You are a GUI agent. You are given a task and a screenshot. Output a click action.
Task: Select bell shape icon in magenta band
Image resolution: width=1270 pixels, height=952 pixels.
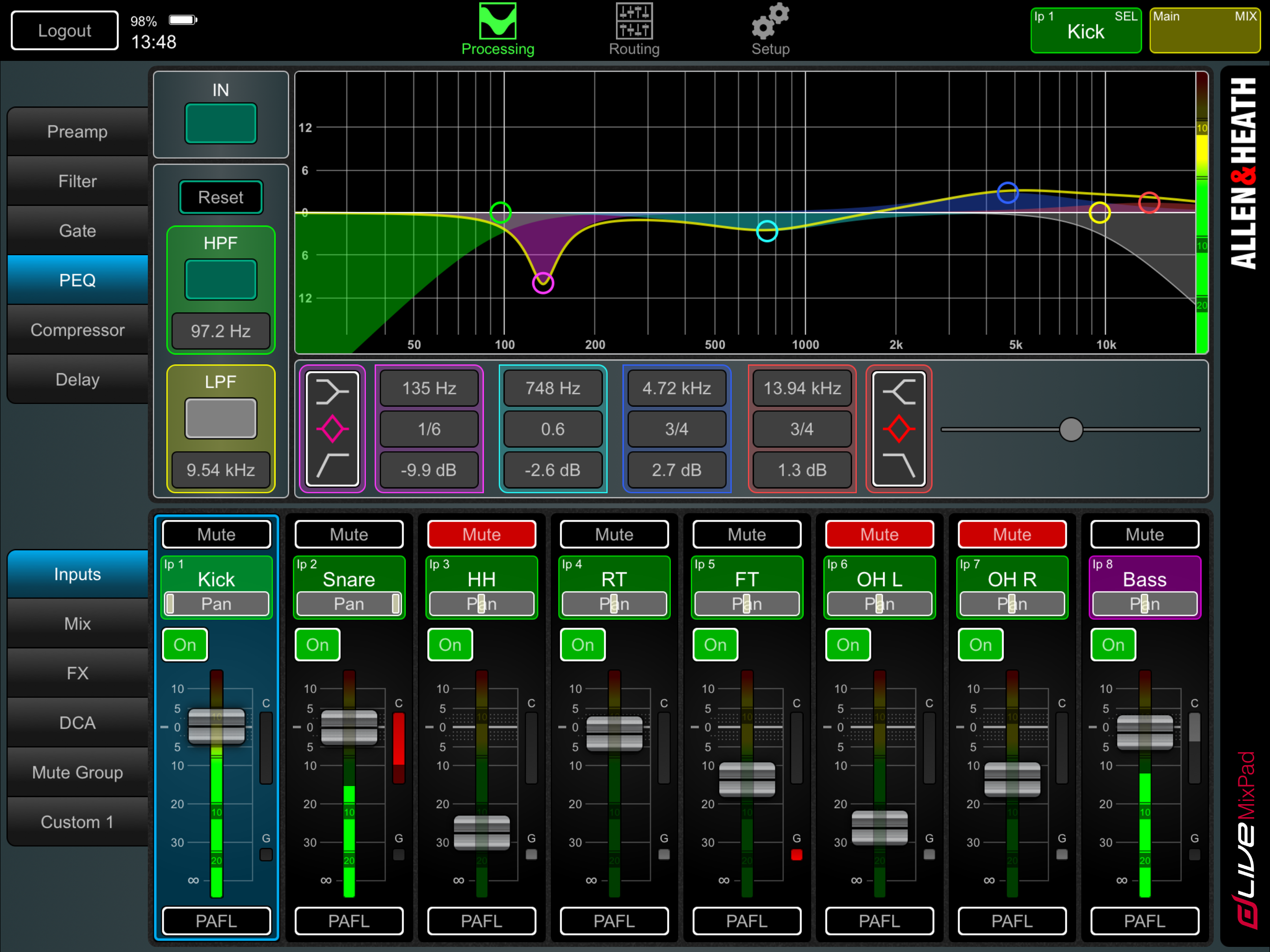pyautogui.click(x=332, y=429)
